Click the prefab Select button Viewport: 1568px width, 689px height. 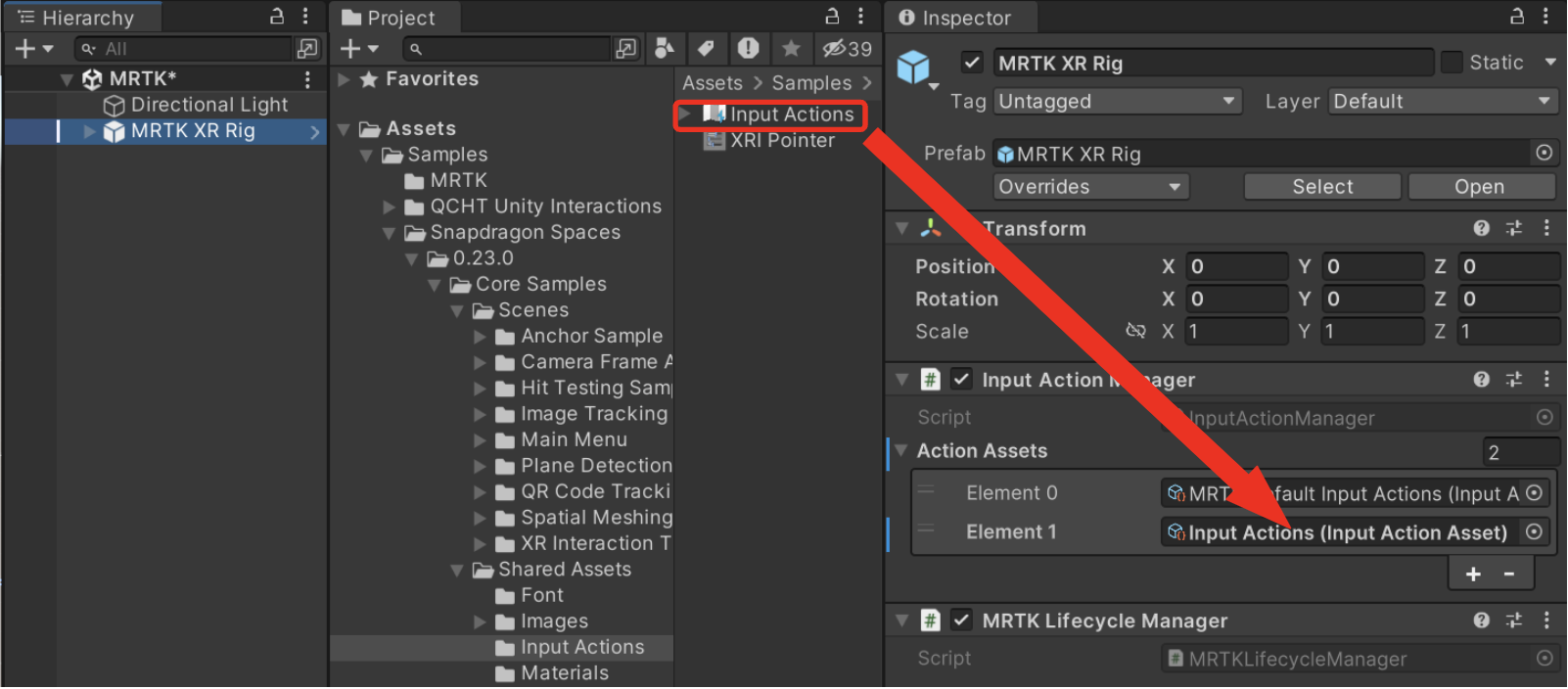tap(1322, 187)
